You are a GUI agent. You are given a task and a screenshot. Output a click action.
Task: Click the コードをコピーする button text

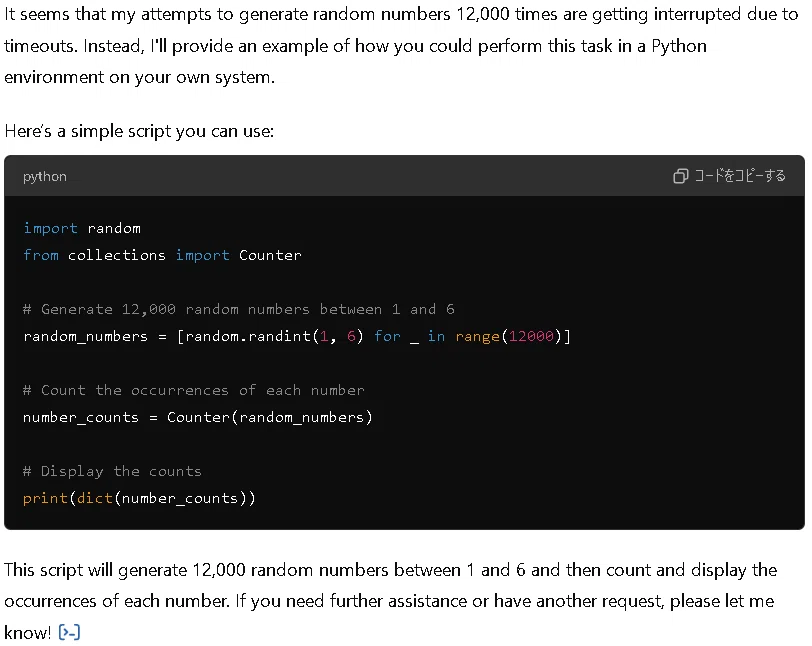point(740,176)
